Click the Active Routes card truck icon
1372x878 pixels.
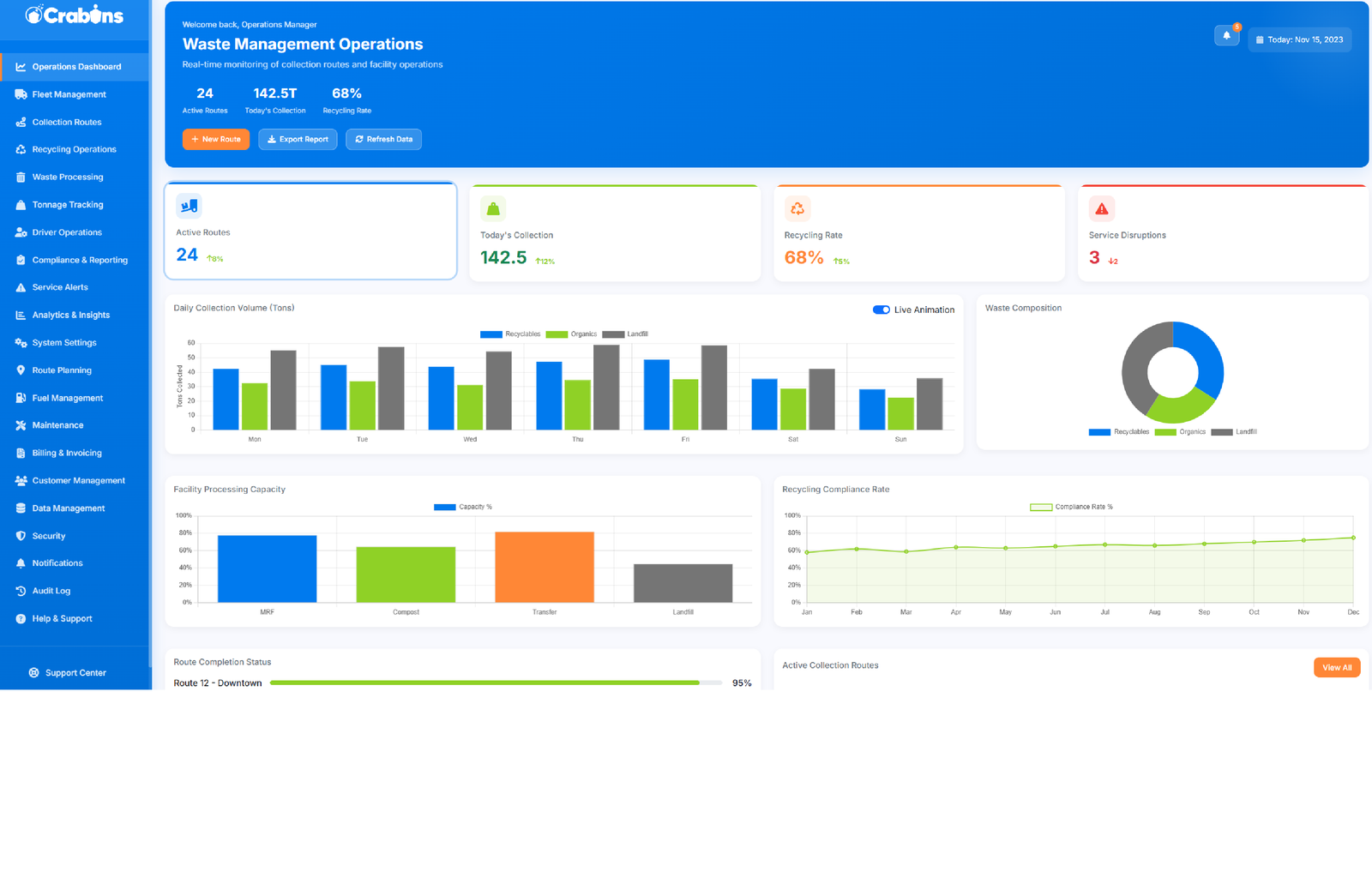[189, 206]
